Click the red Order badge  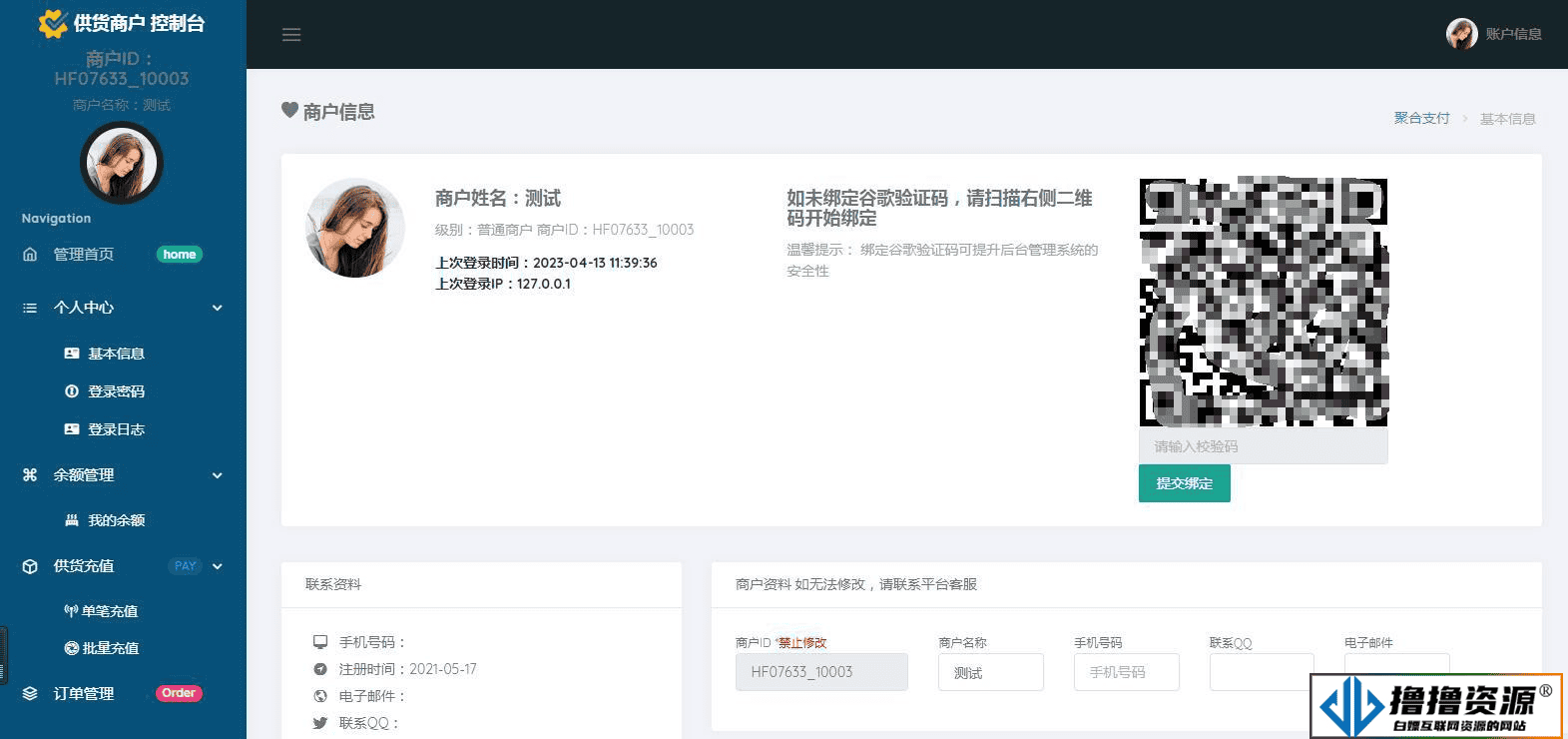pos(180,693)
